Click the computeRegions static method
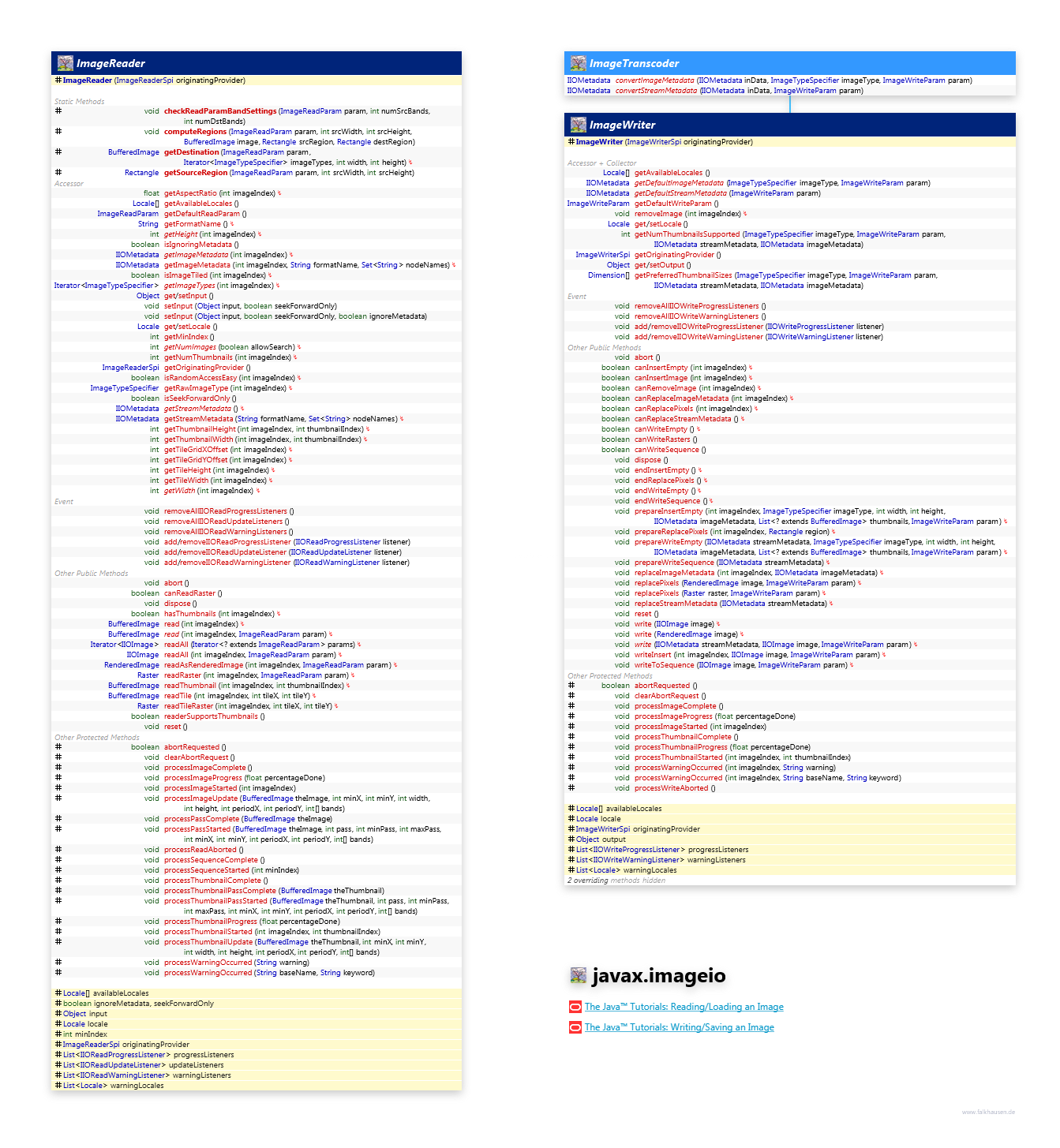The height and width of the screenshot is (1148, 1060). click(195, 132)
